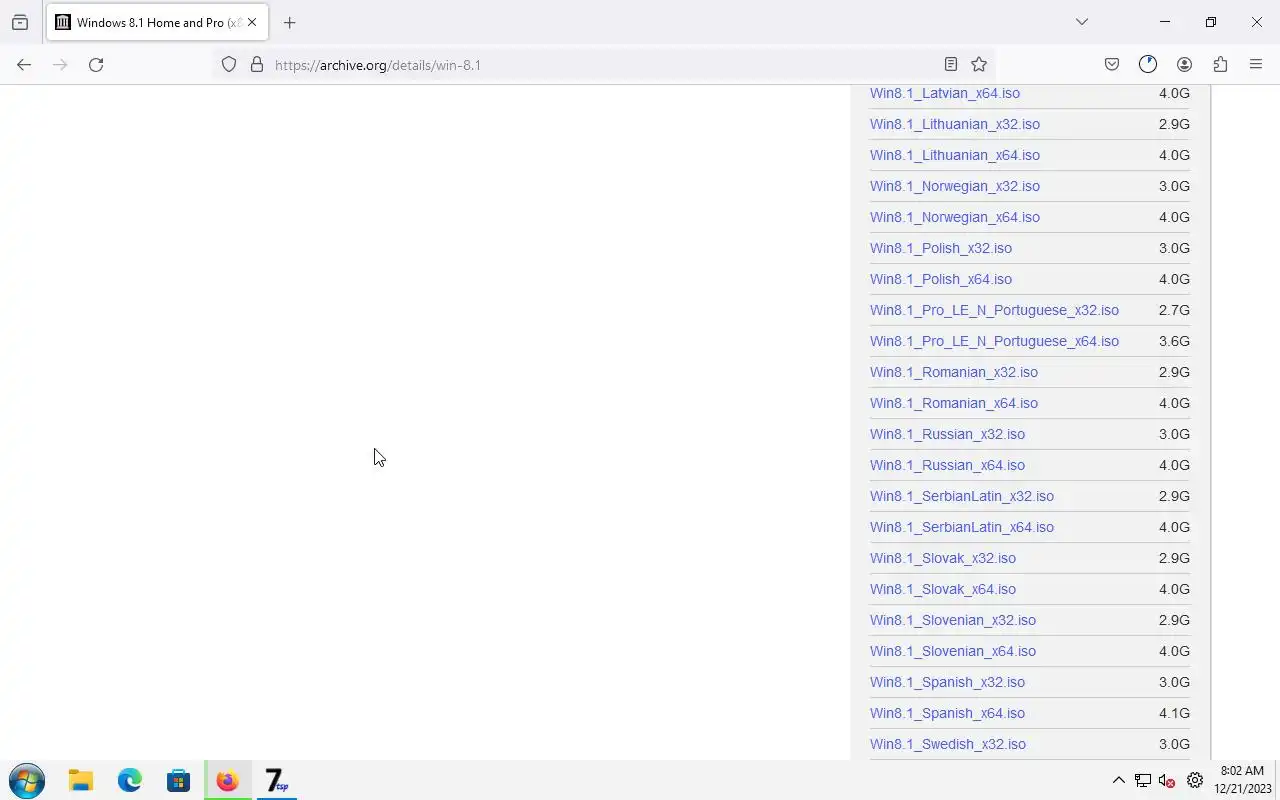This screenshot has width=1280, height=800.
Task: Click Win8.1_Slovak_x32.iso link
Action: (x=943, y=558)
